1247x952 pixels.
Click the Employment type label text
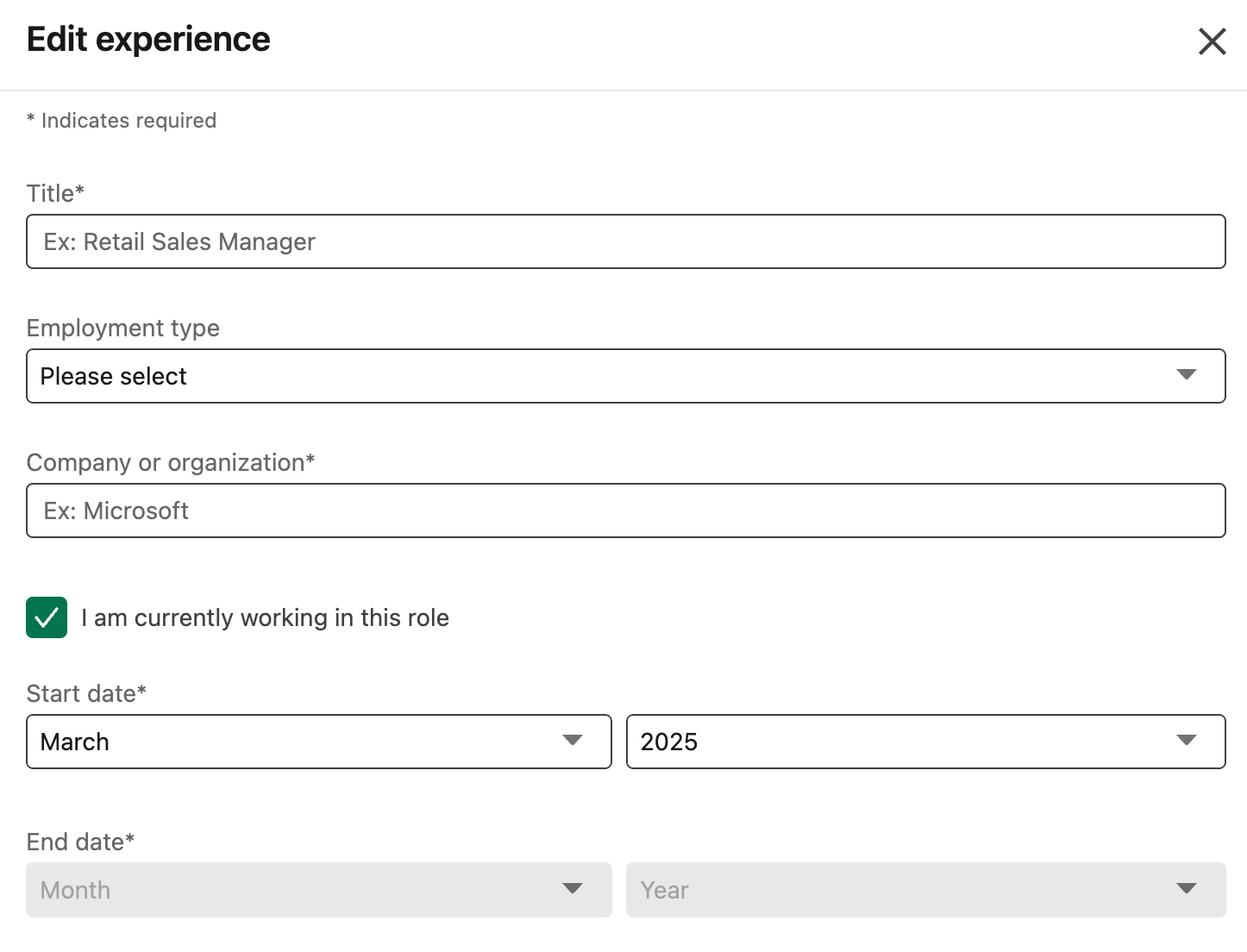click(x=122, y=328)
